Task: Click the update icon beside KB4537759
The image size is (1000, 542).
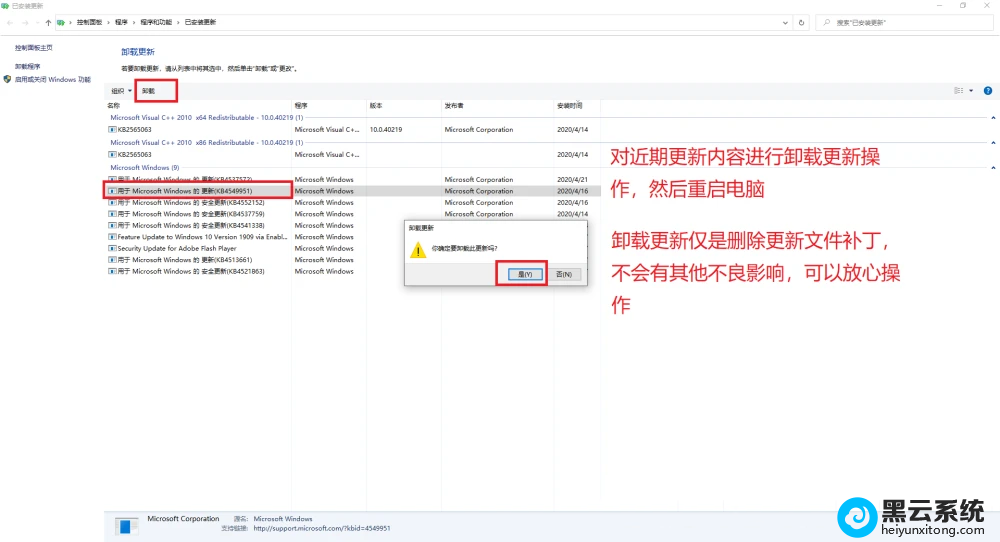Action: click(x=112, y=214)
